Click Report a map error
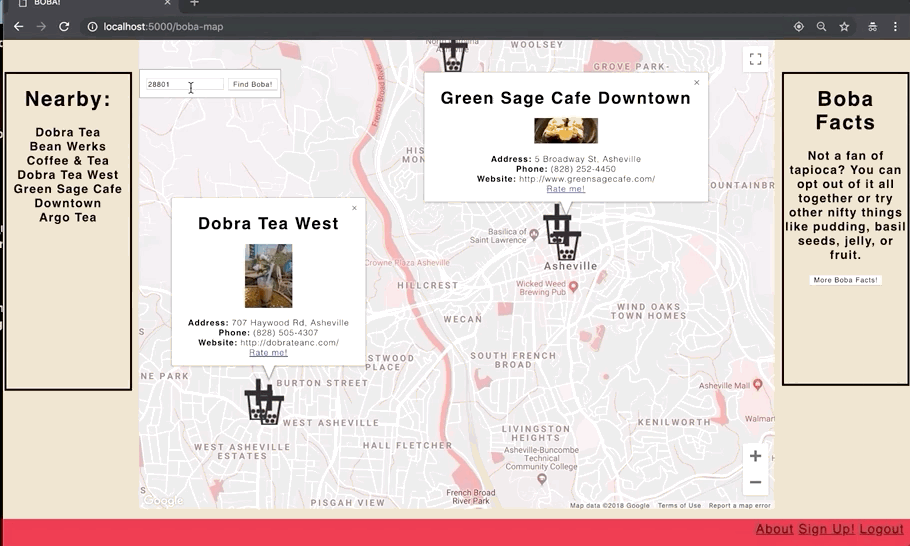 coord(739,505)
